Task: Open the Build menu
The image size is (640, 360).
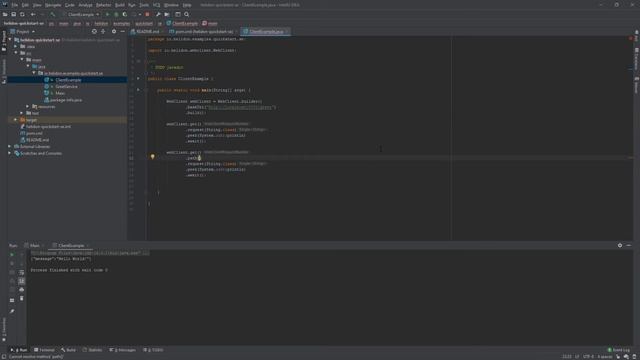Action: (120, 5)
